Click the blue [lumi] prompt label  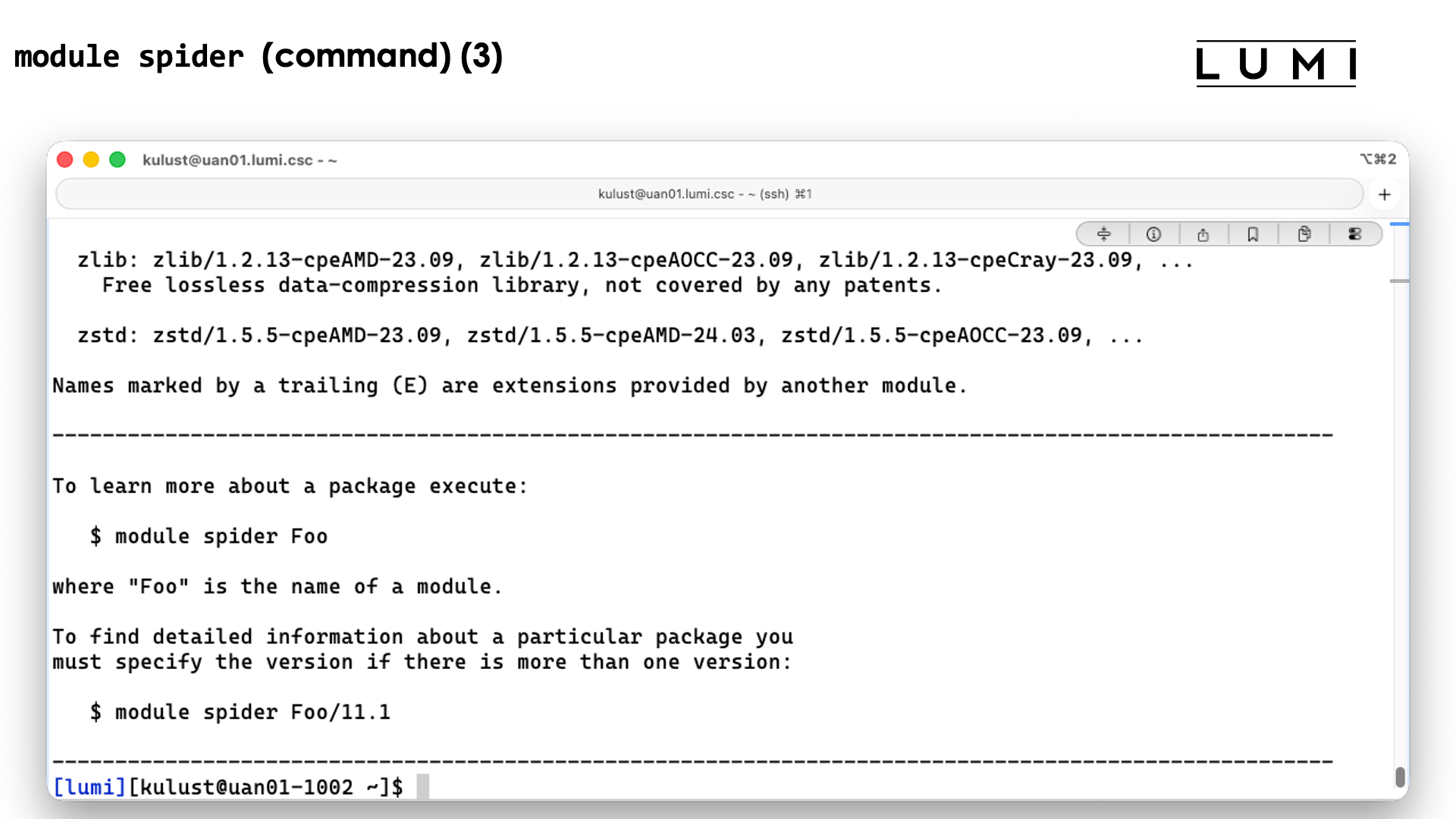[x=89, y=787]
